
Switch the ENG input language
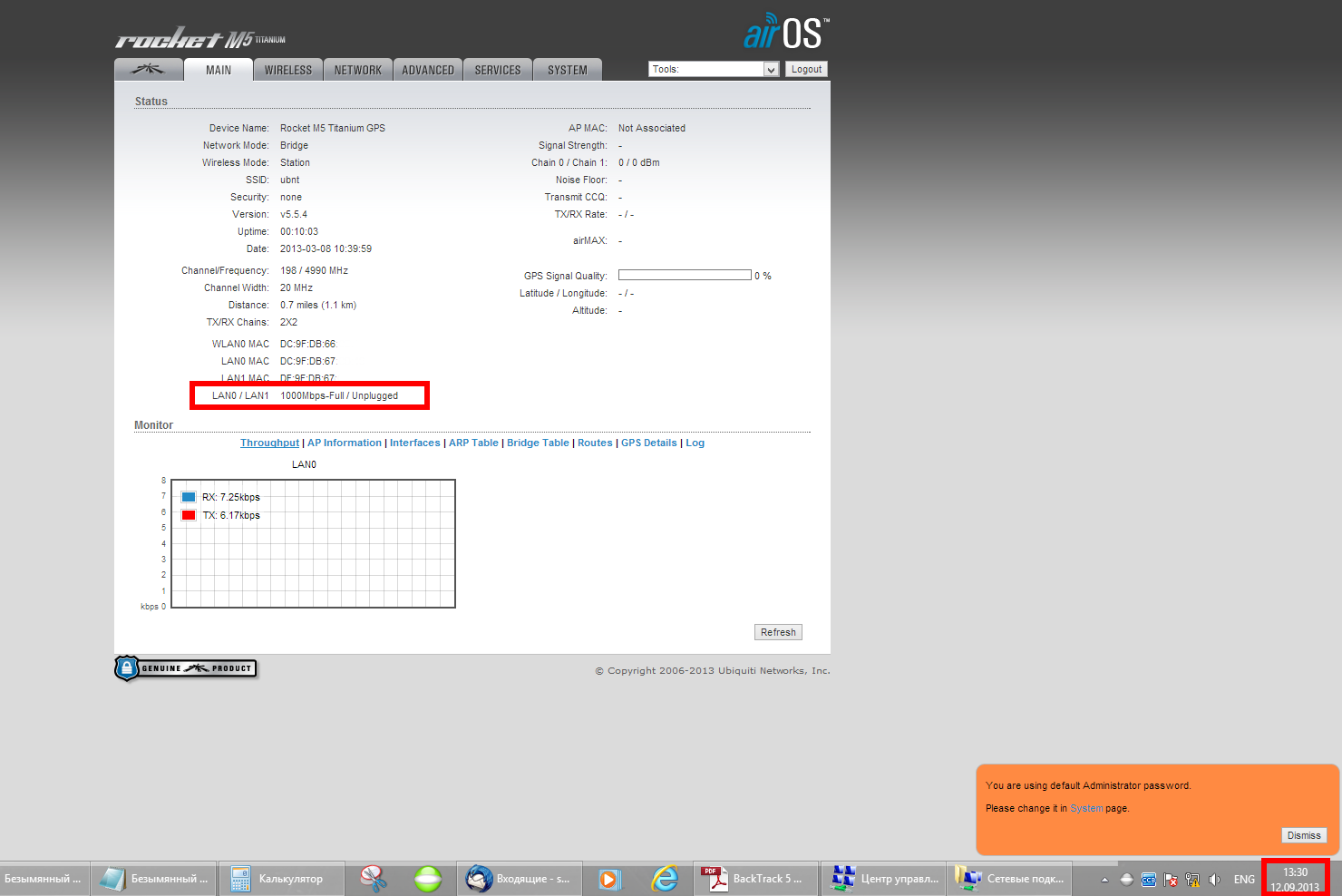pyautogui.click(x=1244, y=880)
